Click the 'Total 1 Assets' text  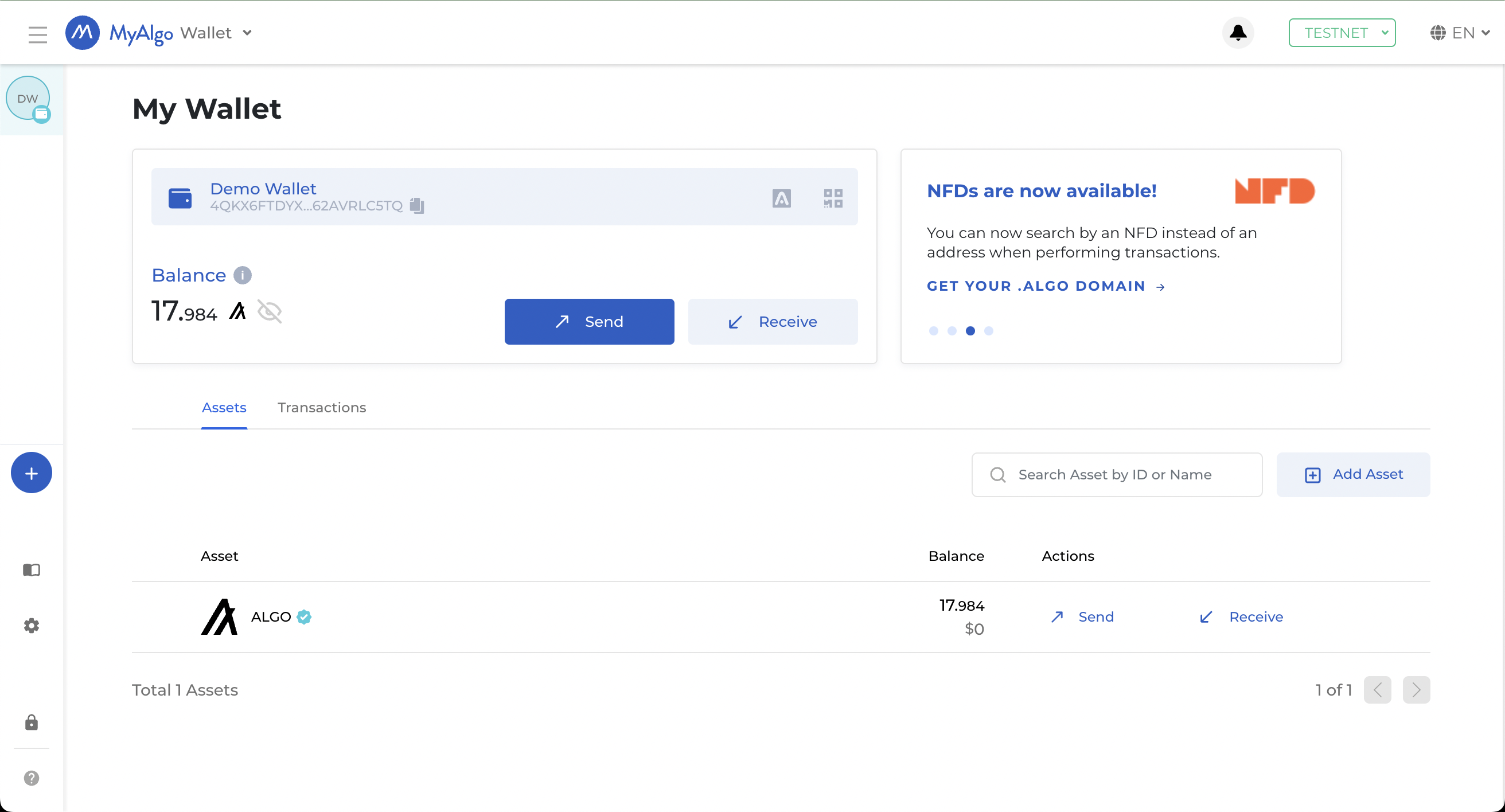coord(185,690)
